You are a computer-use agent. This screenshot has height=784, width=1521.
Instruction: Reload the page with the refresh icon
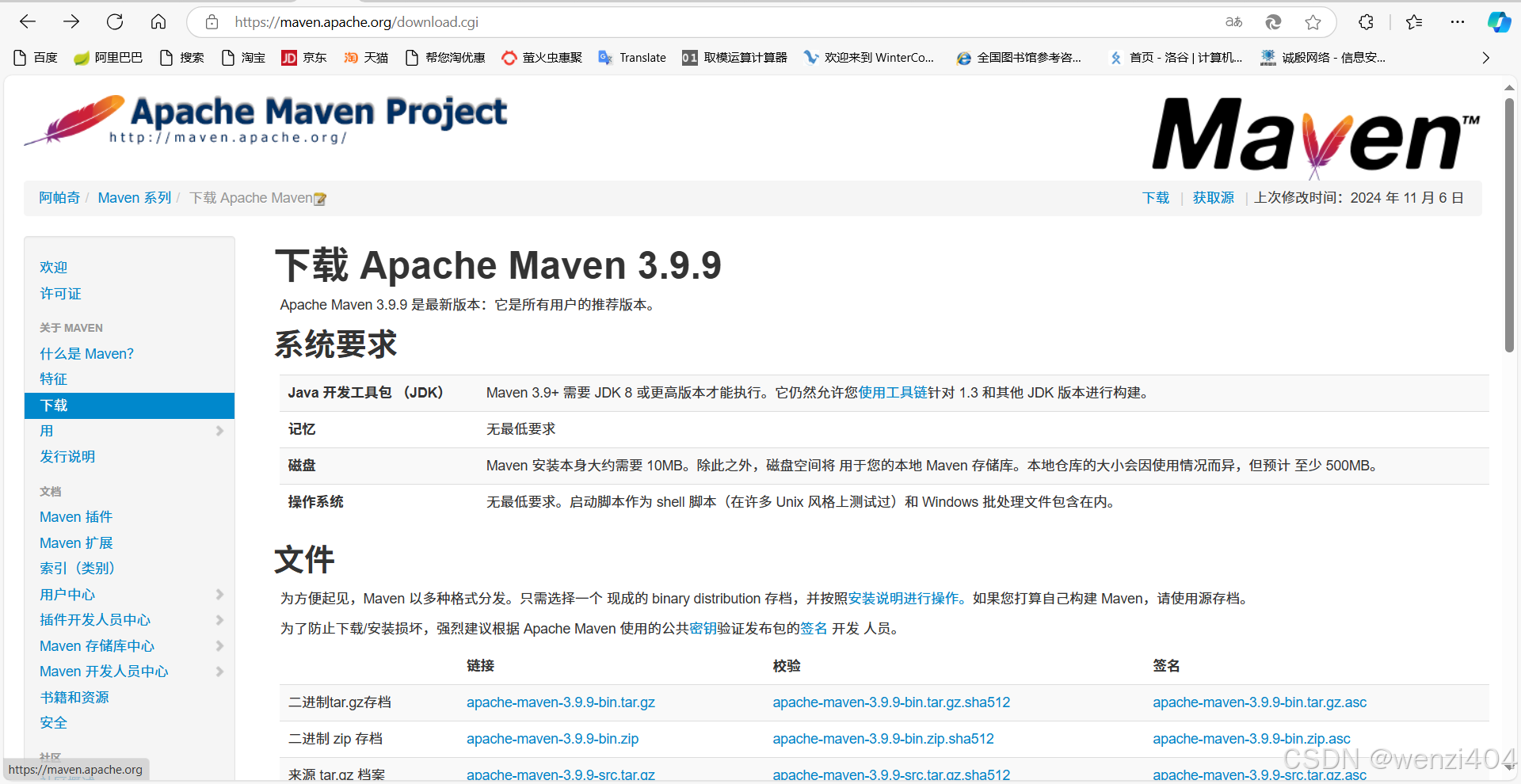[x=114, y=21]
